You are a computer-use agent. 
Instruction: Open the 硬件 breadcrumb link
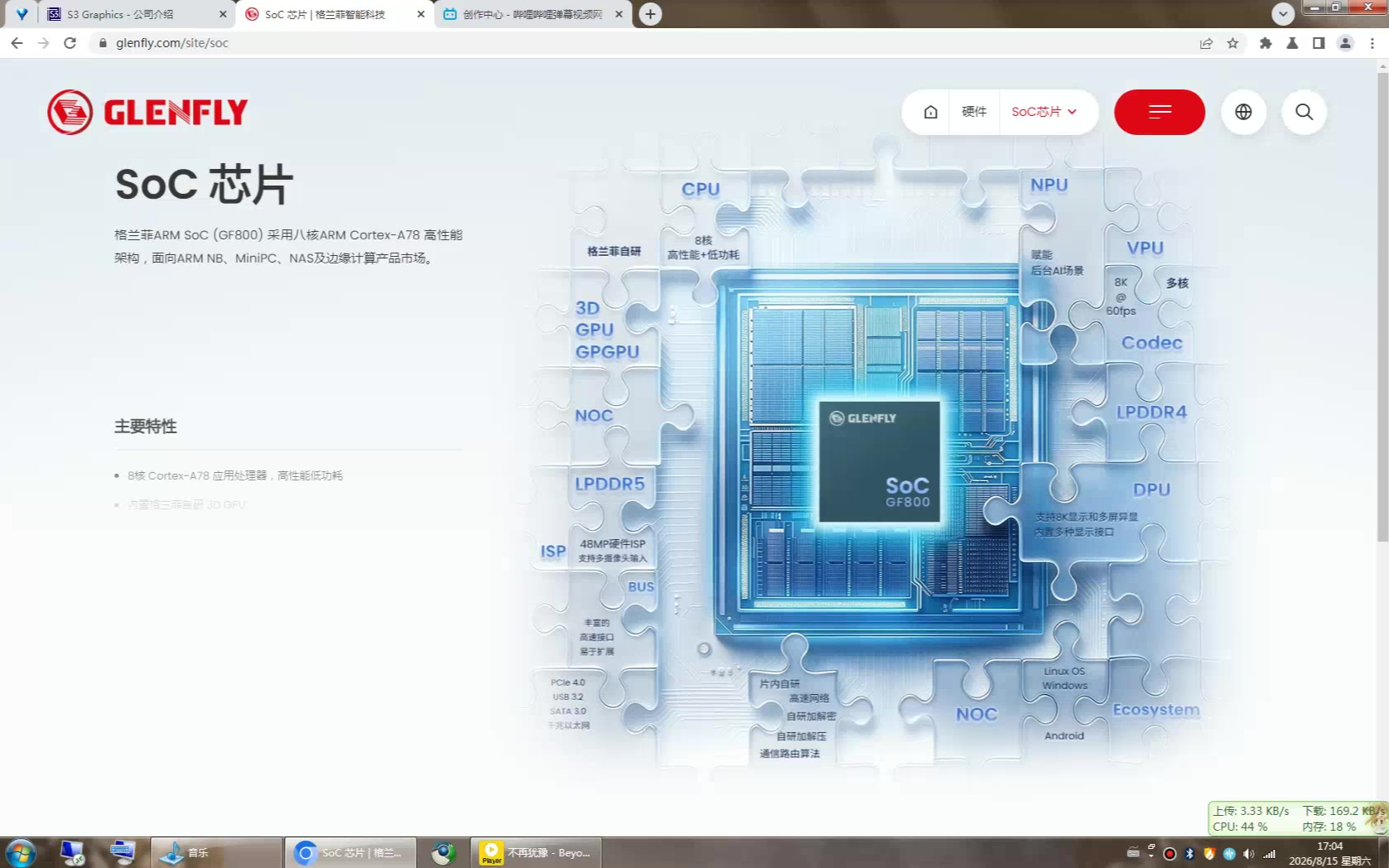point(974,112)
